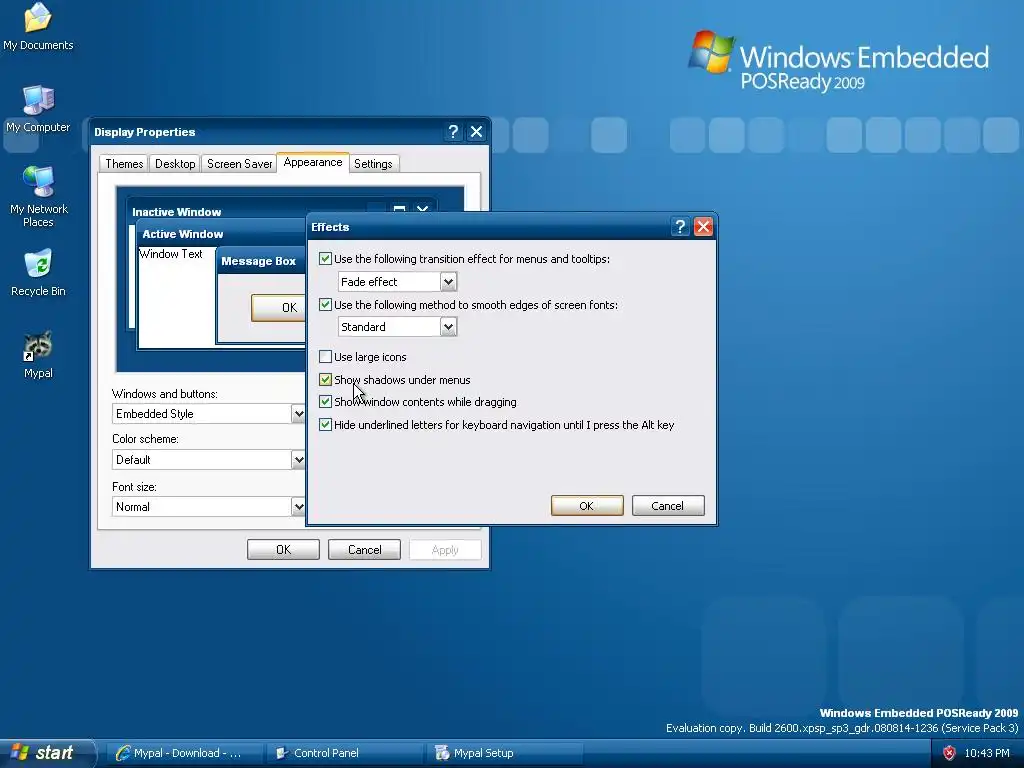Click the Message Box preview title
This screenshot has height=768, width=1024.
click(x=259, y=261)
